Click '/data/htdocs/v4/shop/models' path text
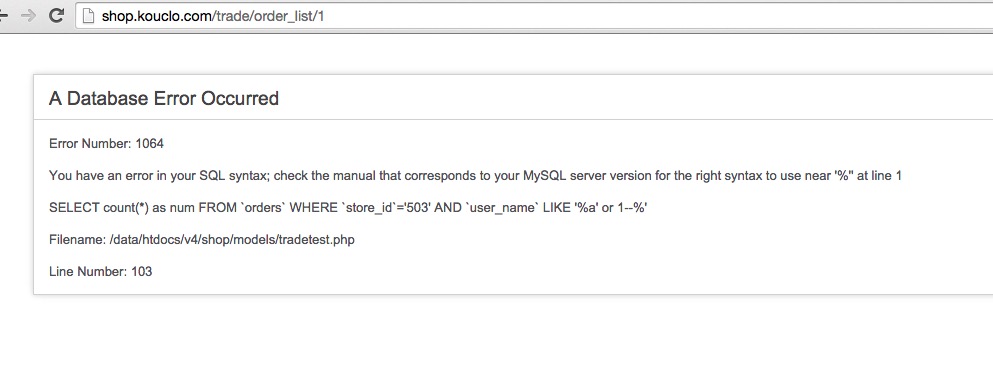The height and width of the screenshot is (388, 993). tap(192, 240)
